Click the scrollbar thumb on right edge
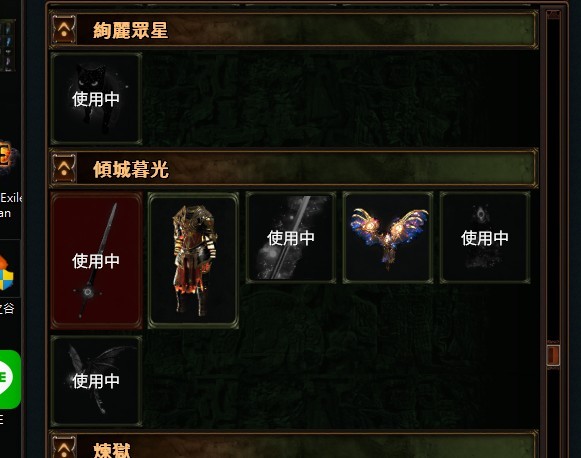 pos(553,355)
